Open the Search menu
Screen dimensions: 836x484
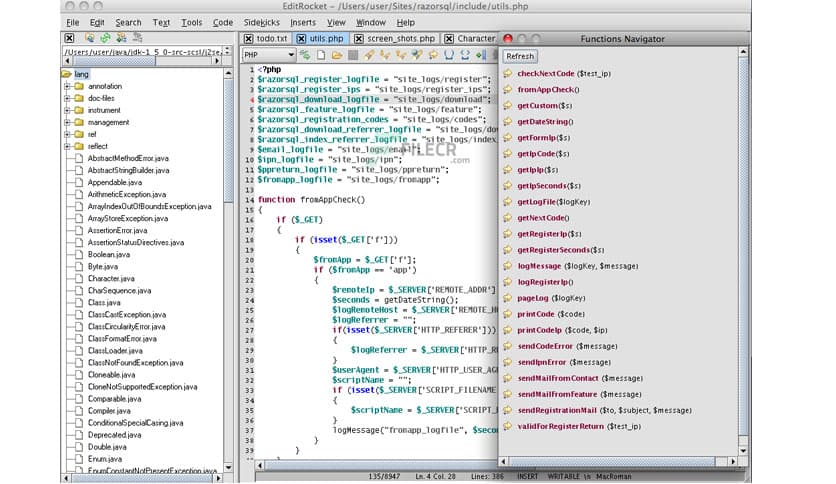click(128, 22)
